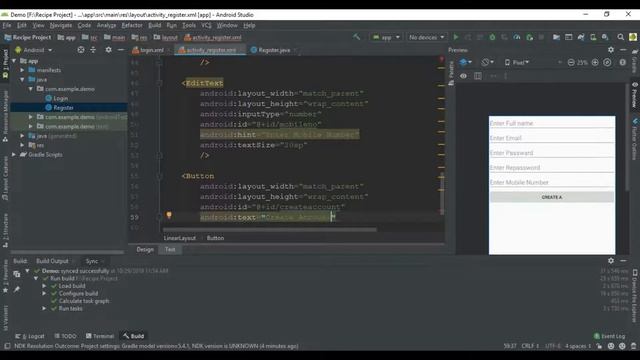The image size is (640, 360).
Task: Open the profiler gauge icon
Action: [x=517, y=37]
